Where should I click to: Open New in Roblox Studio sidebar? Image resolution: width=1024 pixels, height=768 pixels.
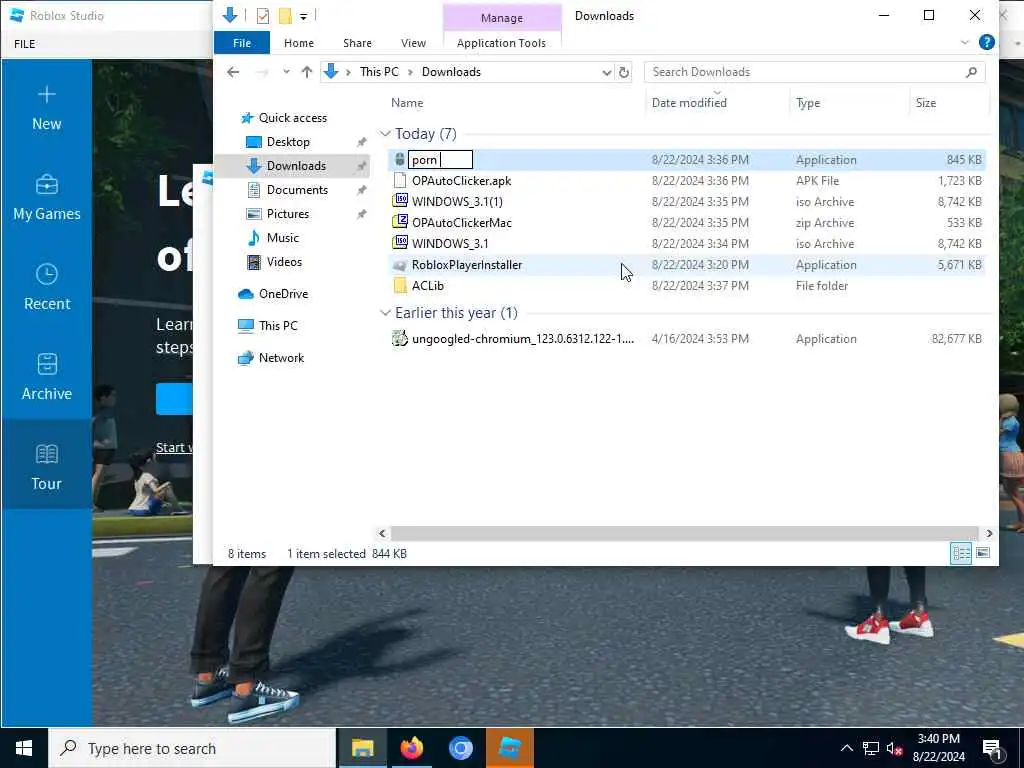pyautogui.click(x=46, y=108)
